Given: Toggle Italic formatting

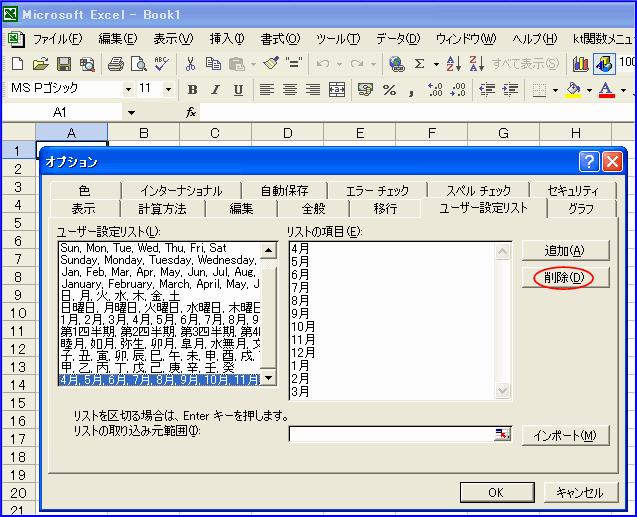Looking at the screenshot, I should coord(216,90).
